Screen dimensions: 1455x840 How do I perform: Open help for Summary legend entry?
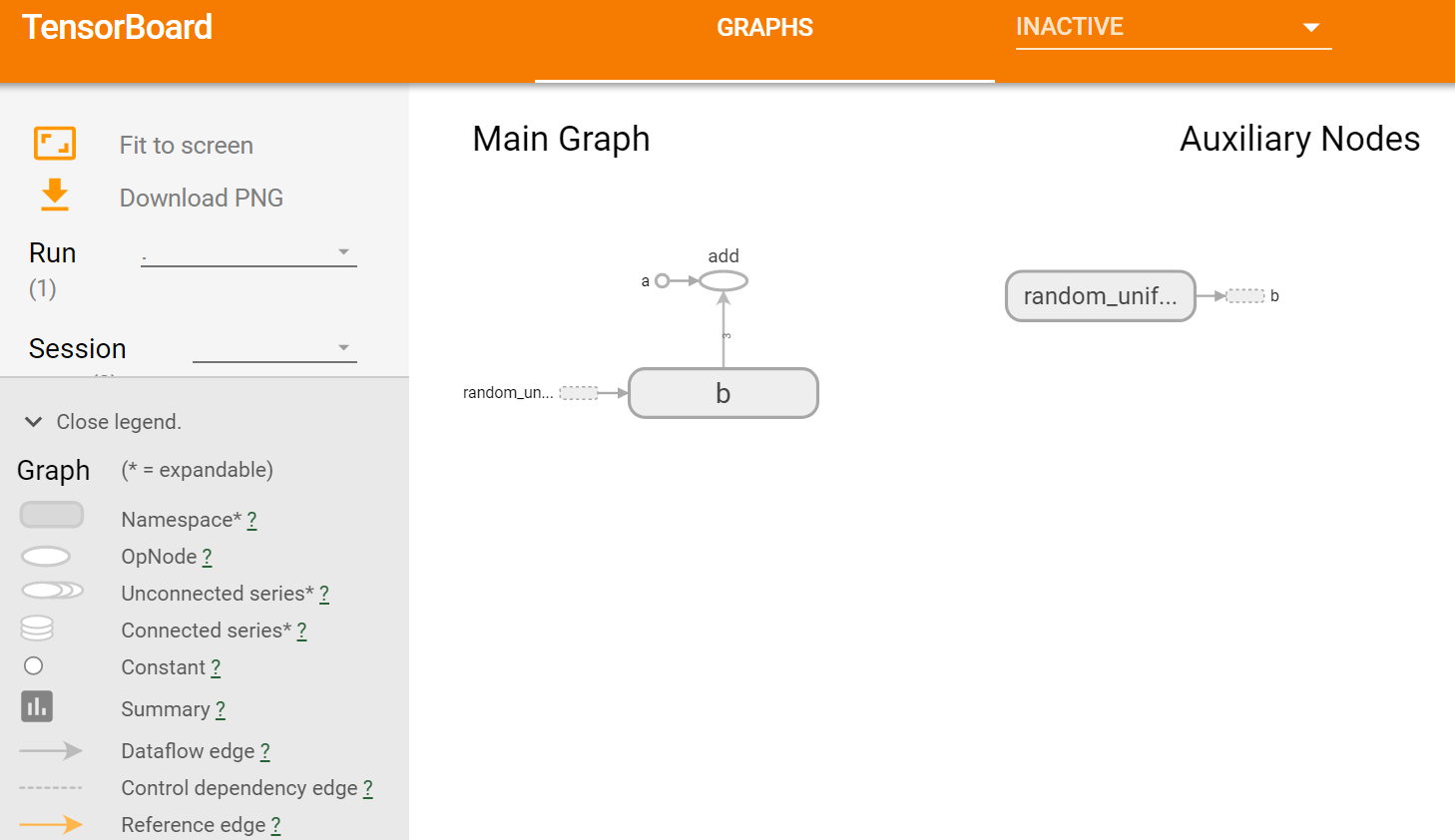(x=221, y=709)
